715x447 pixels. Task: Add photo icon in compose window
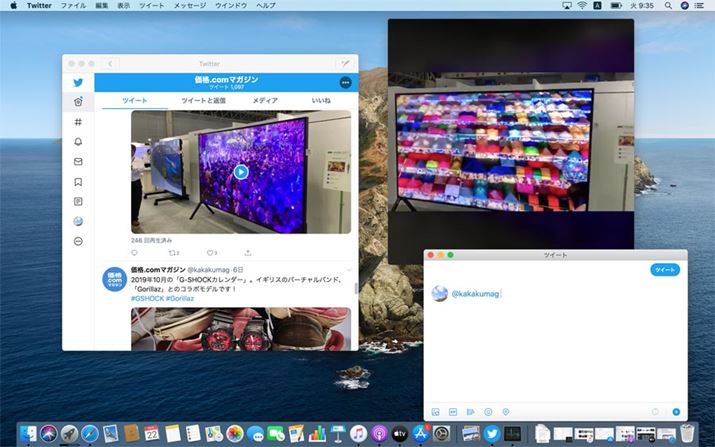[x=435, y=412]
